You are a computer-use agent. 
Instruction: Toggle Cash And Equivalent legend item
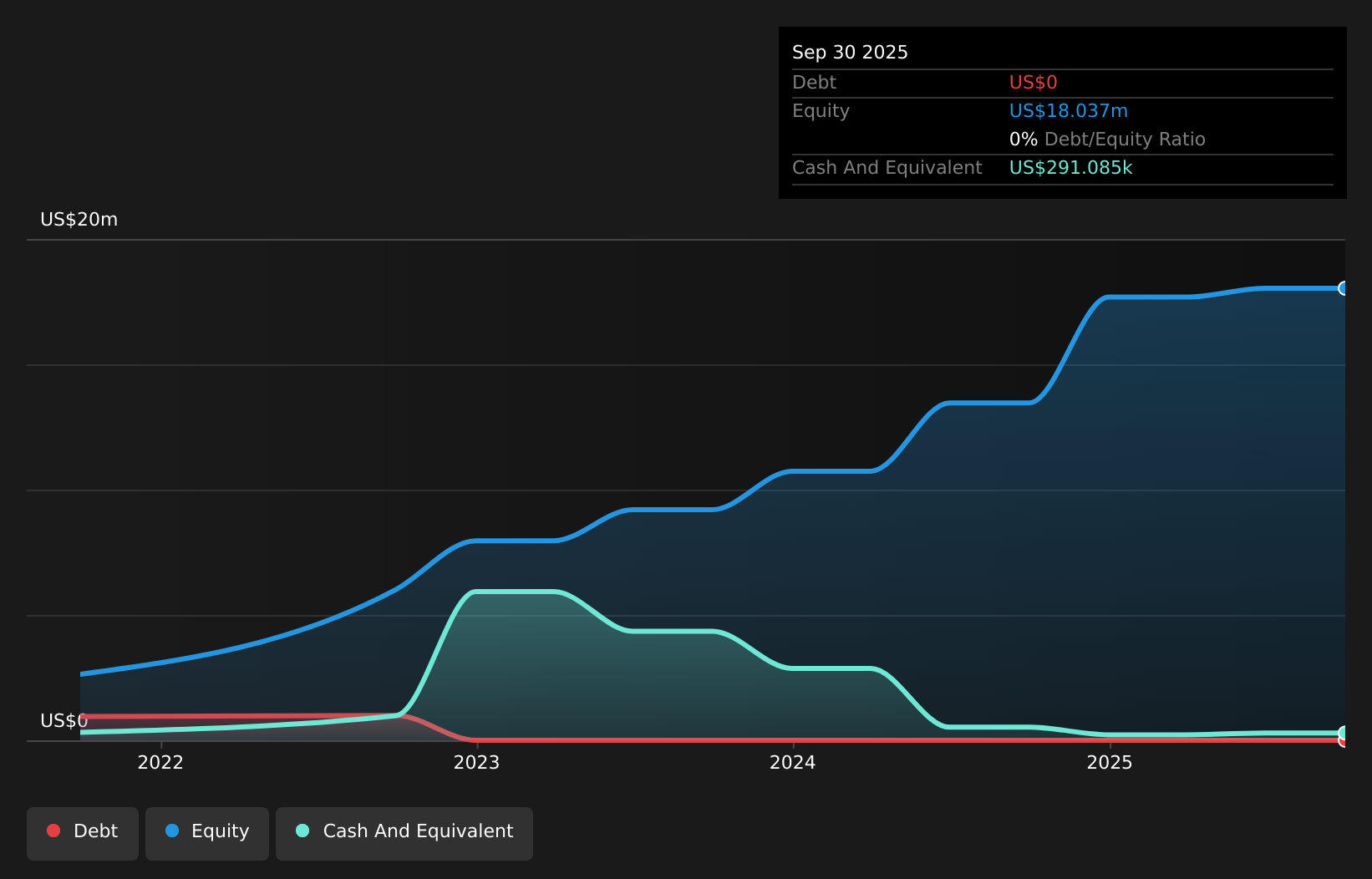coord(404,833)
